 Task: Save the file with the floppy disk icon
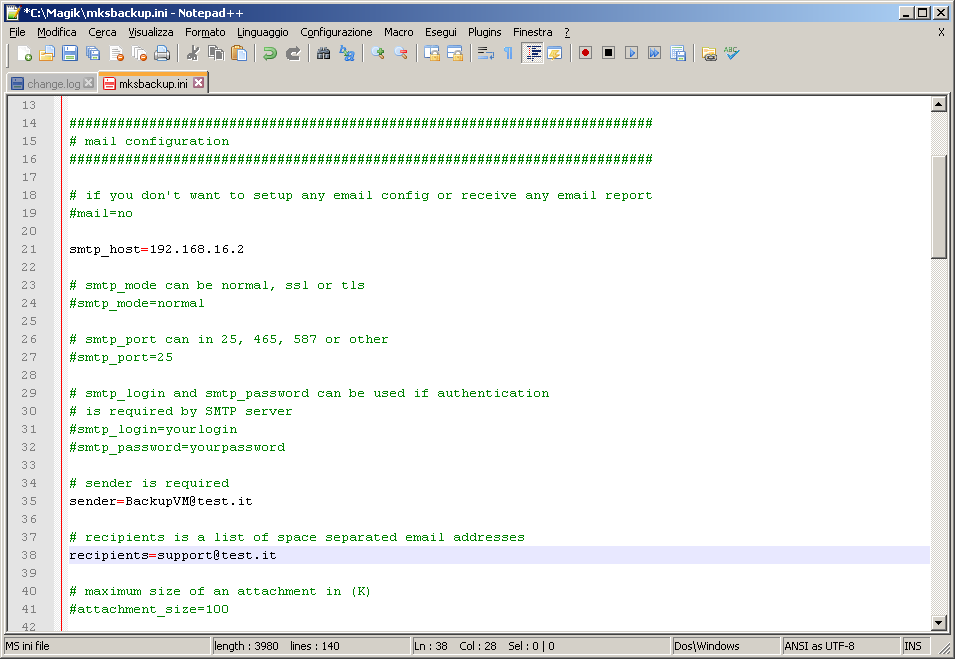[70, 54]
